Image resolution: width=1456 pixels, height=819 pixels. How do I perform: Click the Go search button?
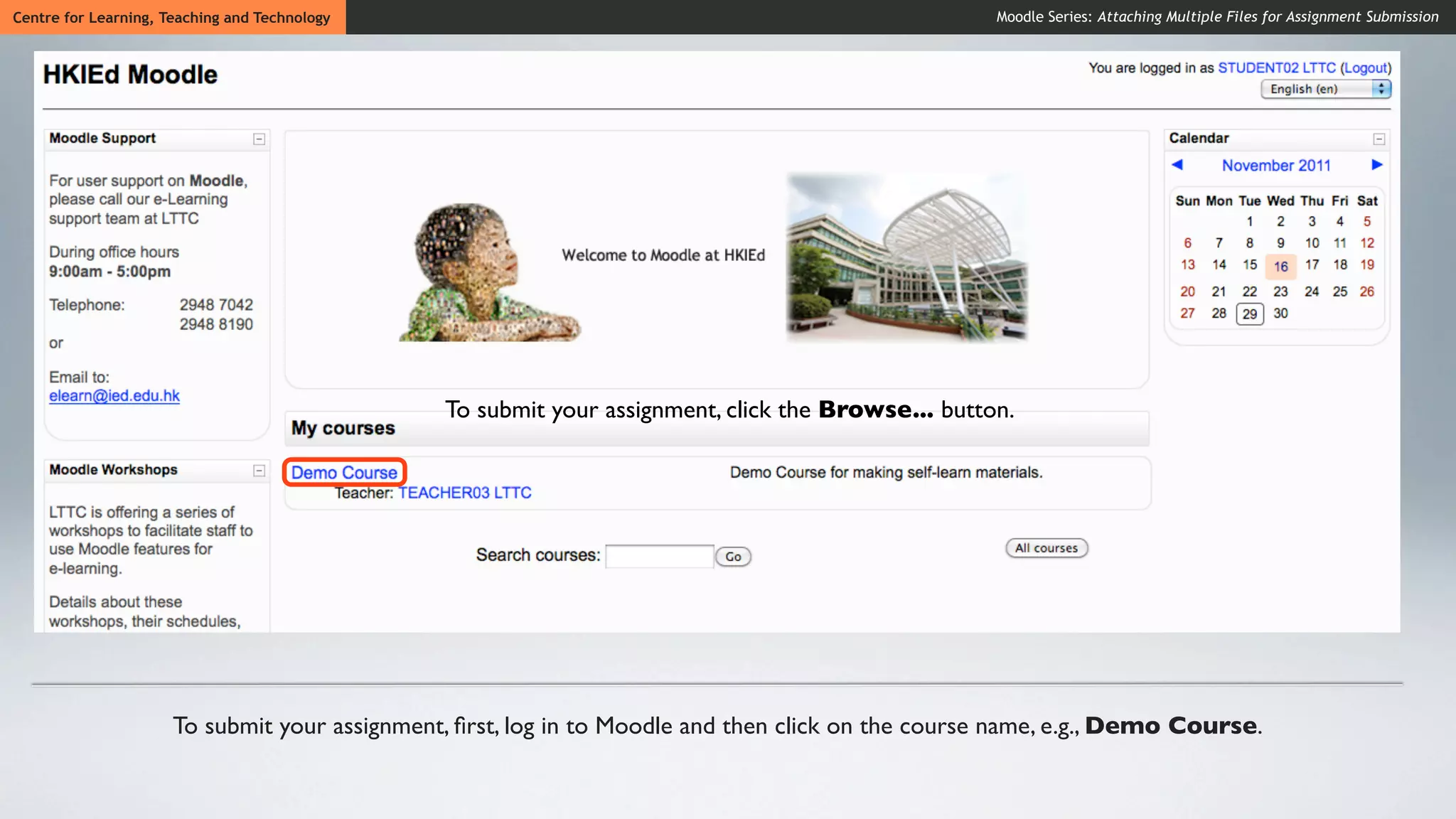pos(733,557)
